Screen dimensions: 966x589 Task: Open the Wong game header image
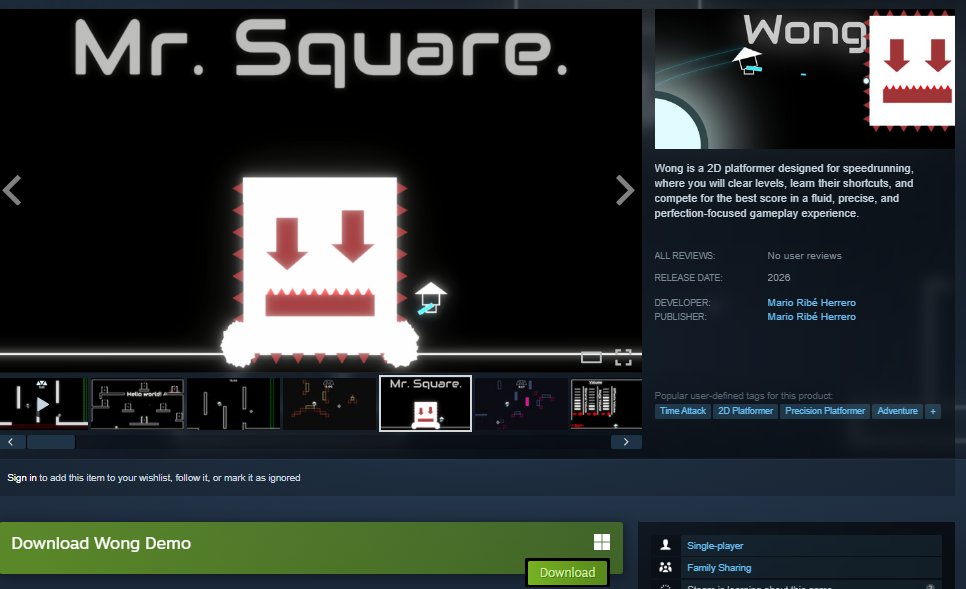click(805, 79)
